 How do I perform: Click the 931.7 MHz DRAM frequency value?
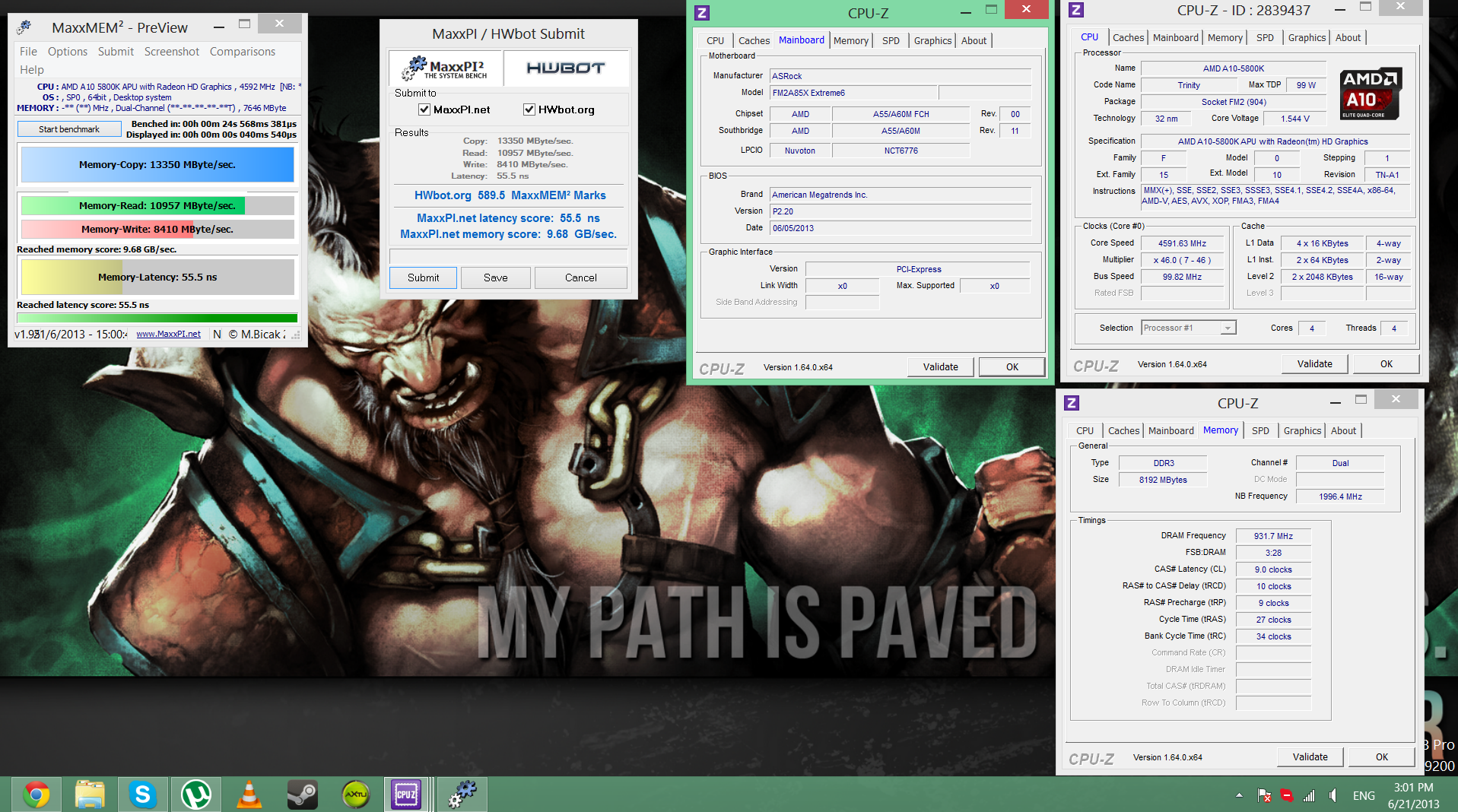point(1273,536)
